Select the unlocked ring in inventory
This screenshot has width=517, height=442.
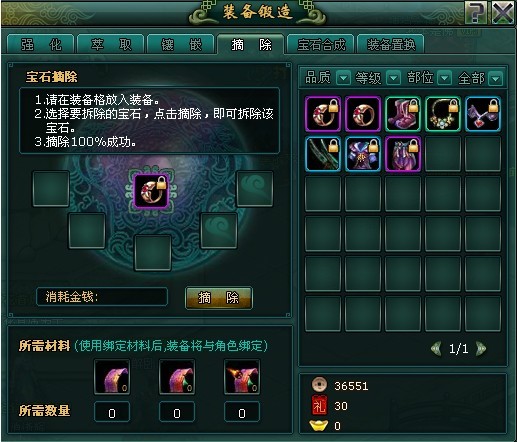click(x=363, y=114)
